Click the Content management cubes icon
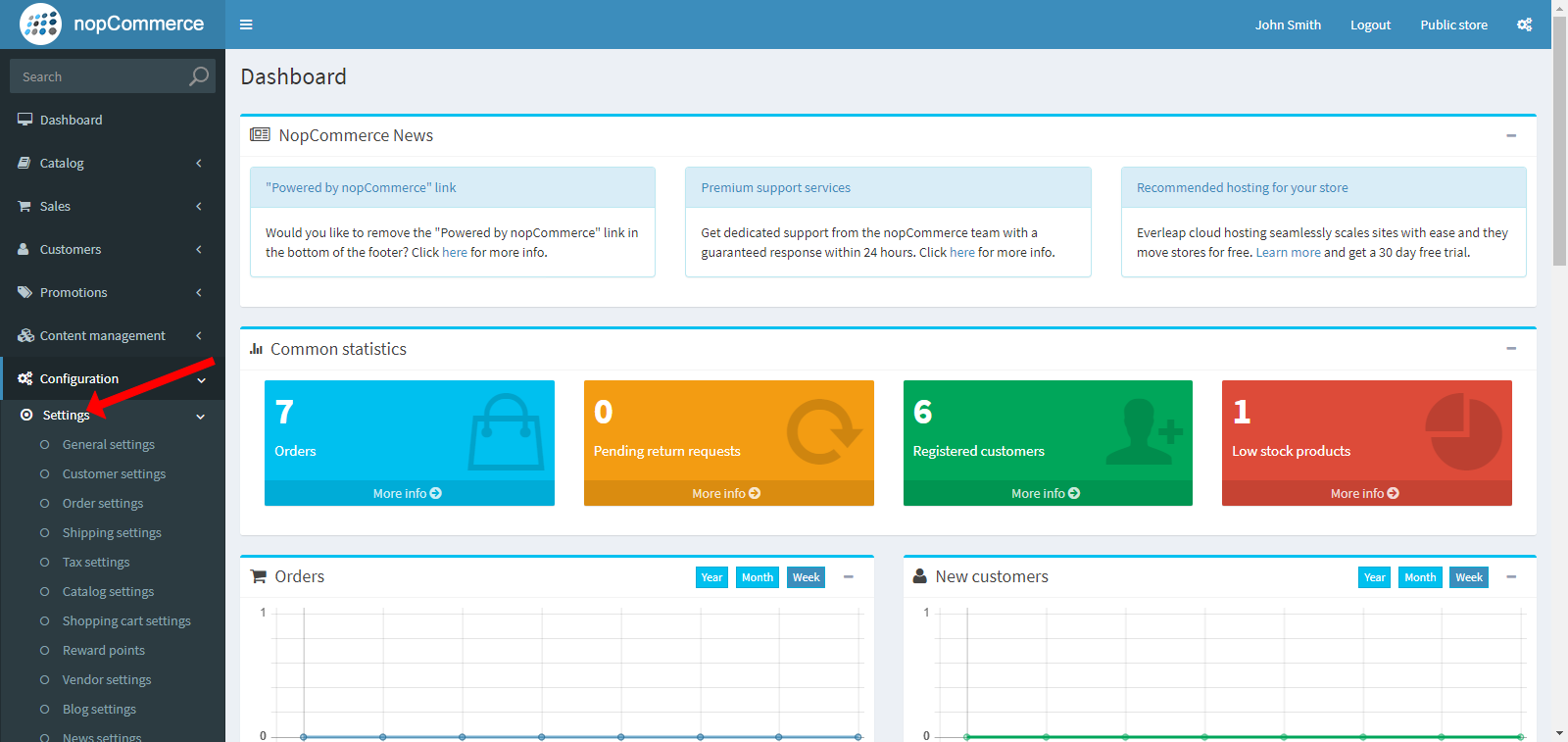 pos(25,335)
